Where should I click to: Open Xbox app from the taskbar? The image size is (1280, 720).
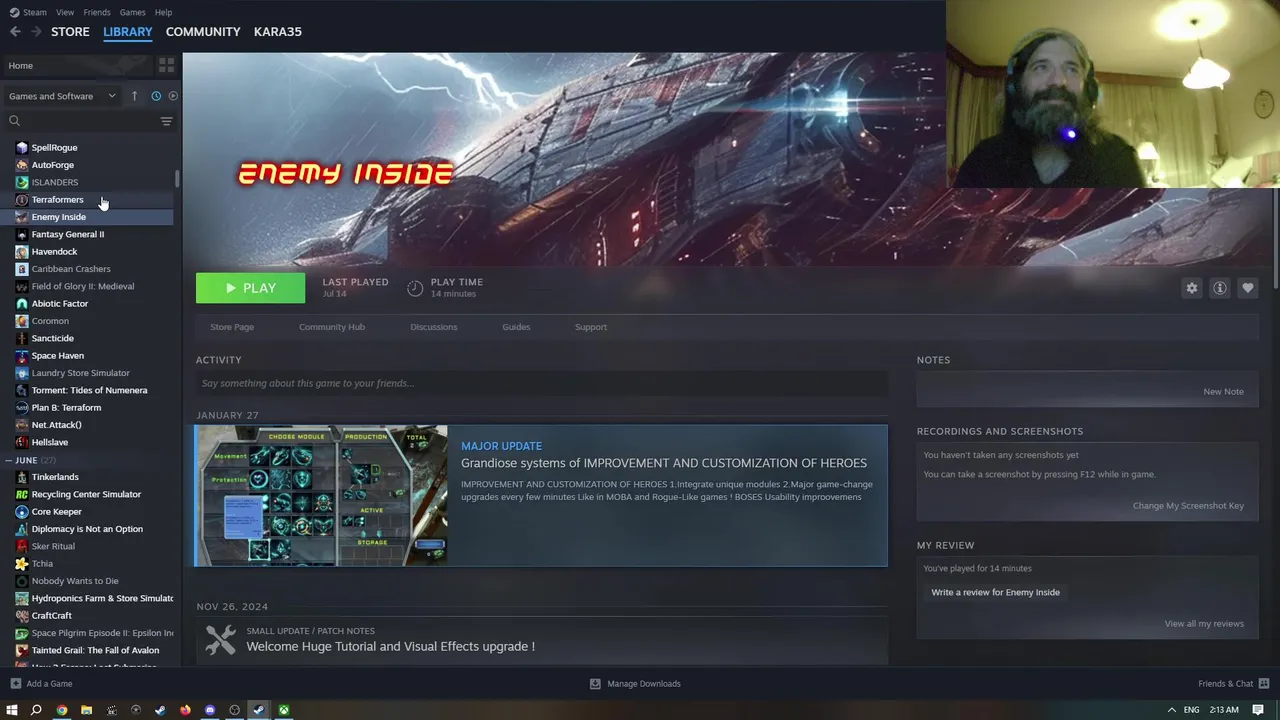click(x=284, y=710)
